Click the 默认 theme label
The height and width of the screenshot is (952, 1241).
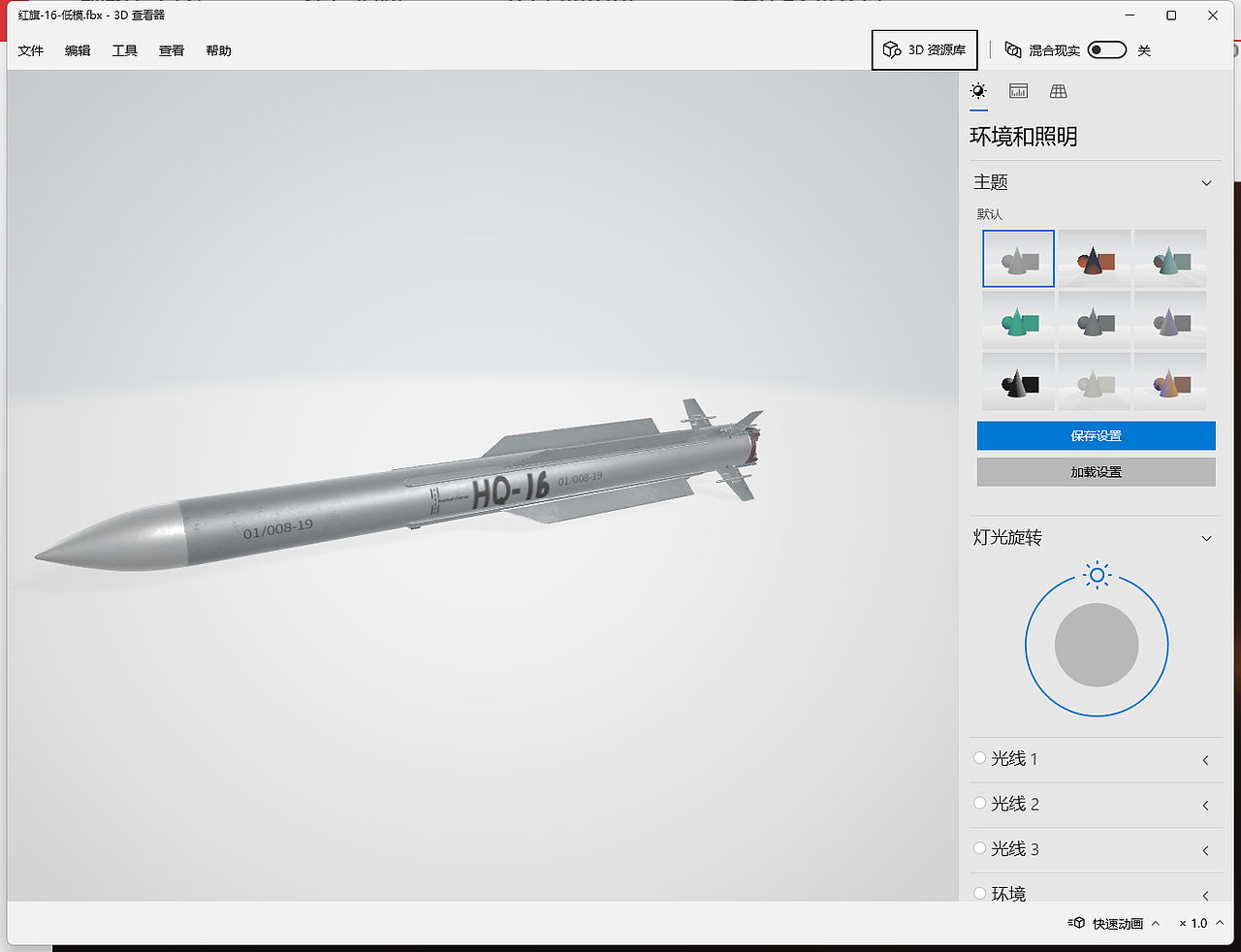989,213
